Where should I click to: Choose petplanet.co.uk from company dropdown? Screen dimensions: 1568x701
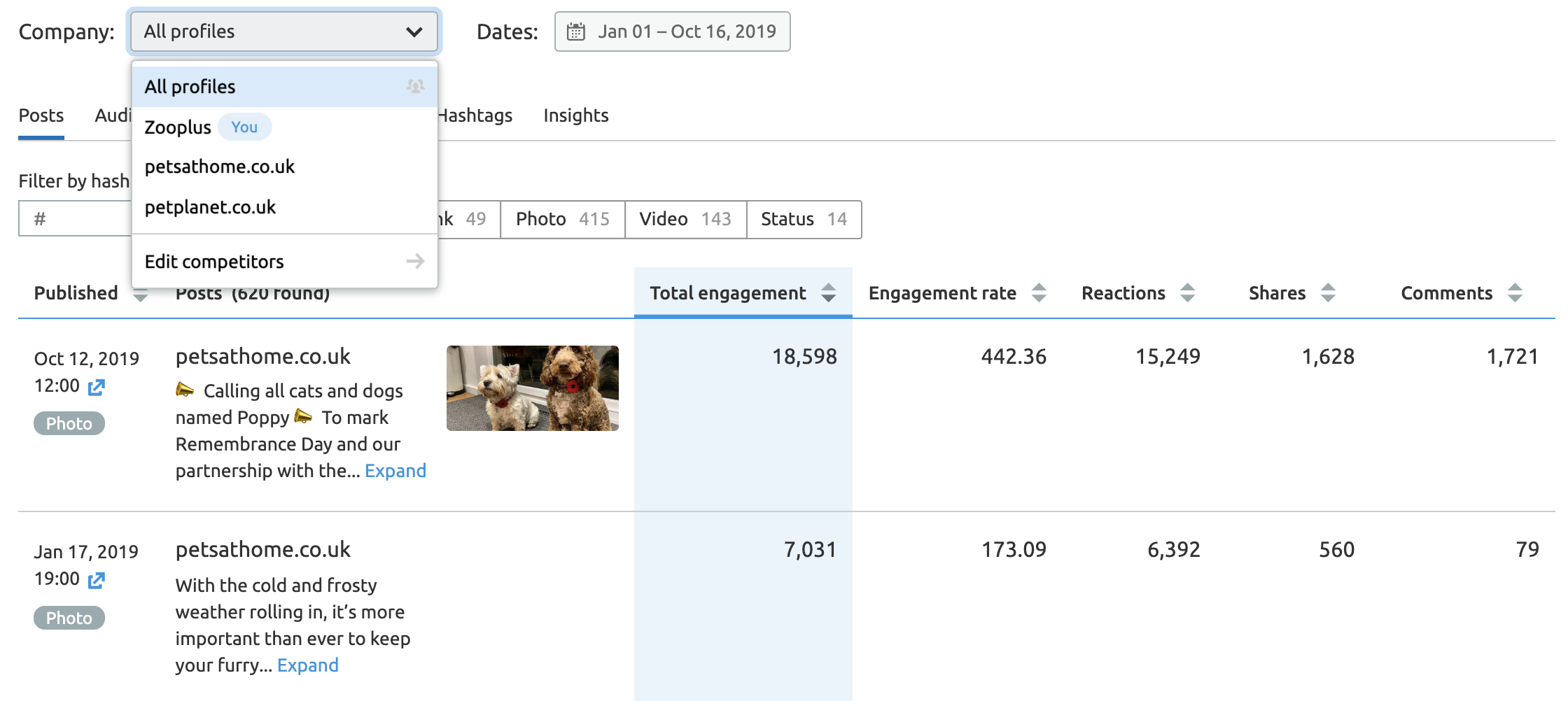coord(284,207)
